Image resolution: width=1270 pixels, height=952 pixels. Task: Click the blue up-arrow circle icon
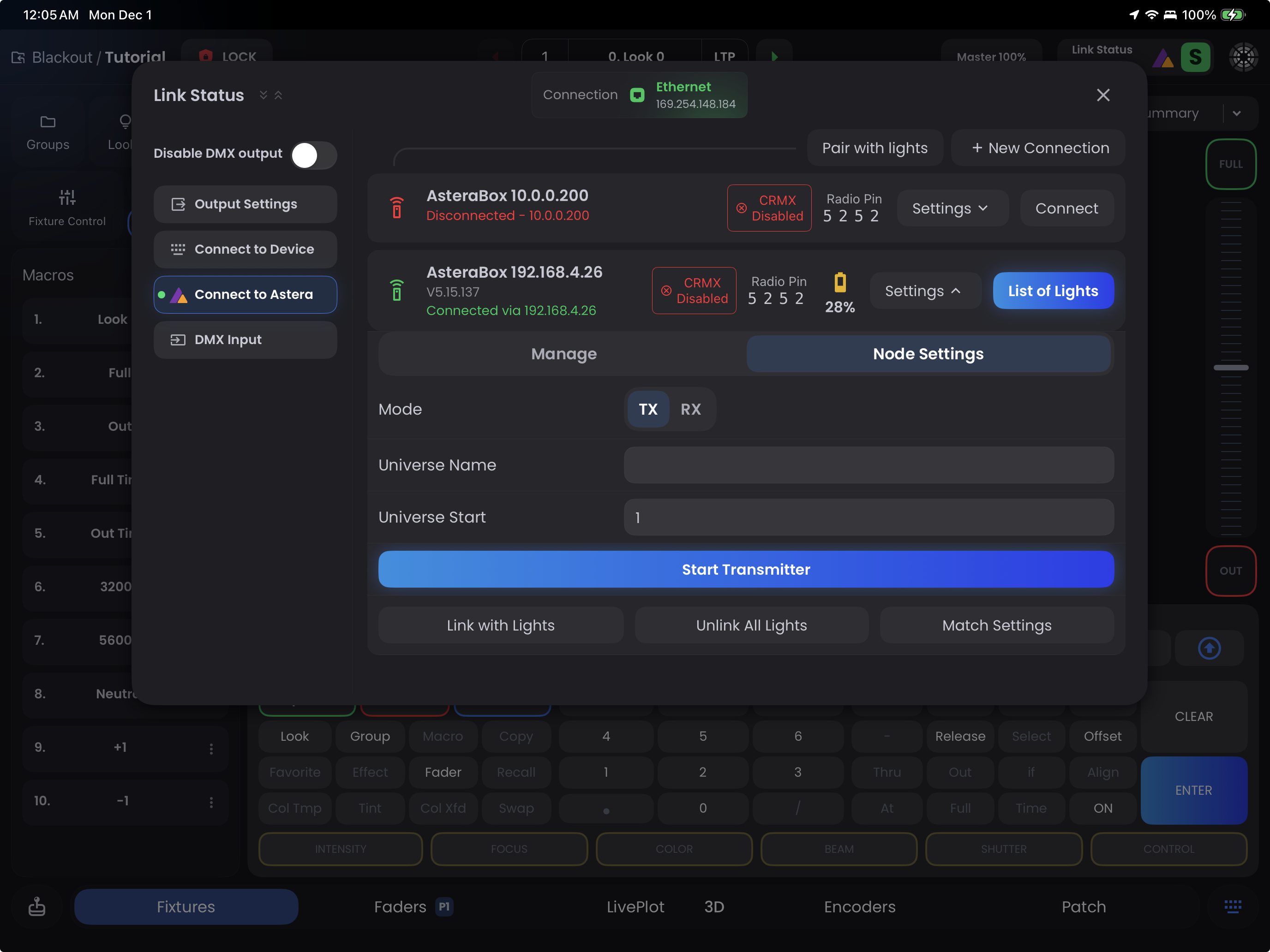pyautogui.click(x=1209, y=649)
